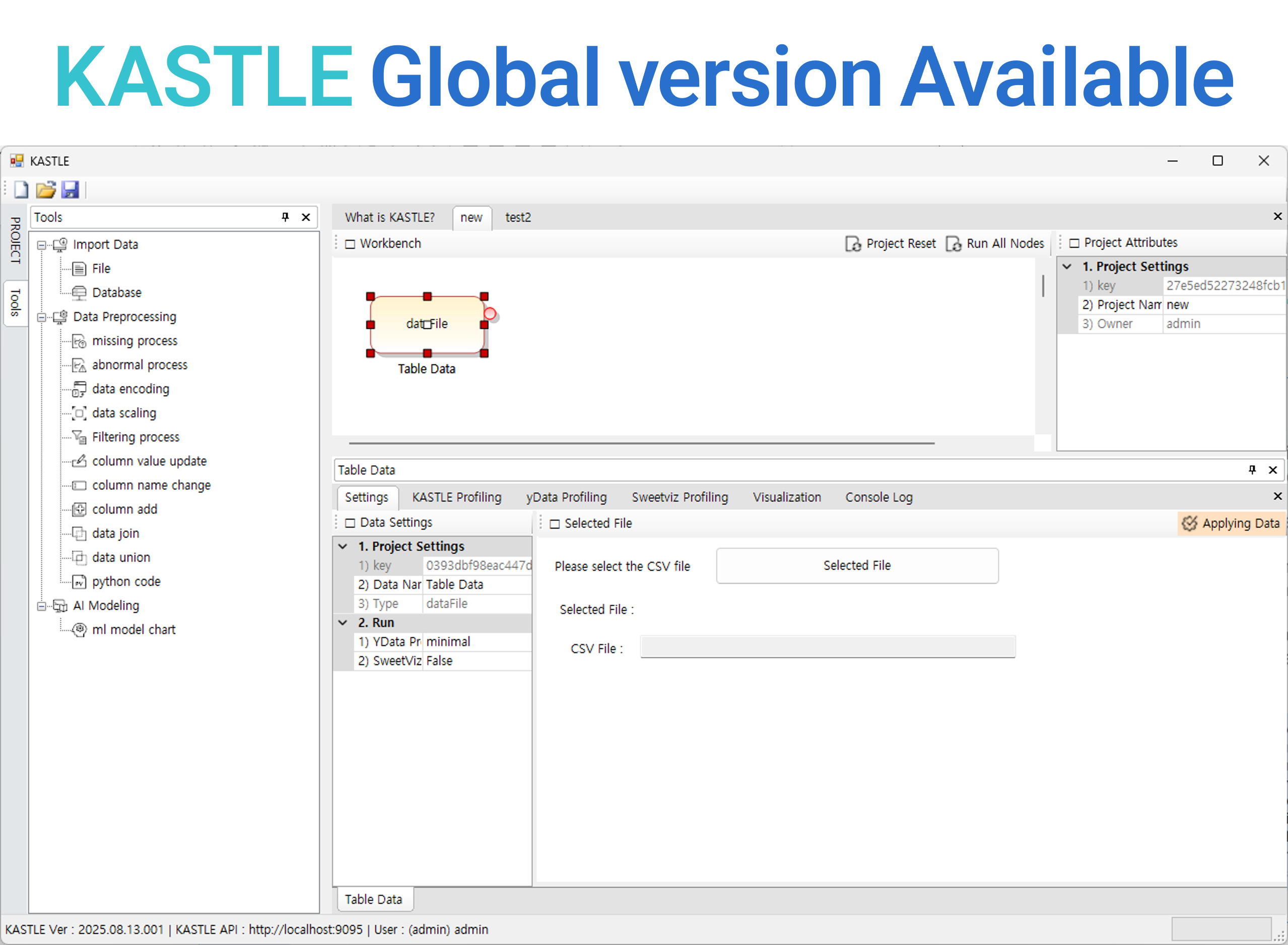Toggle the Workbench checkbox
This screenshot has height=945, width=1288.
(x=350, y=244)
